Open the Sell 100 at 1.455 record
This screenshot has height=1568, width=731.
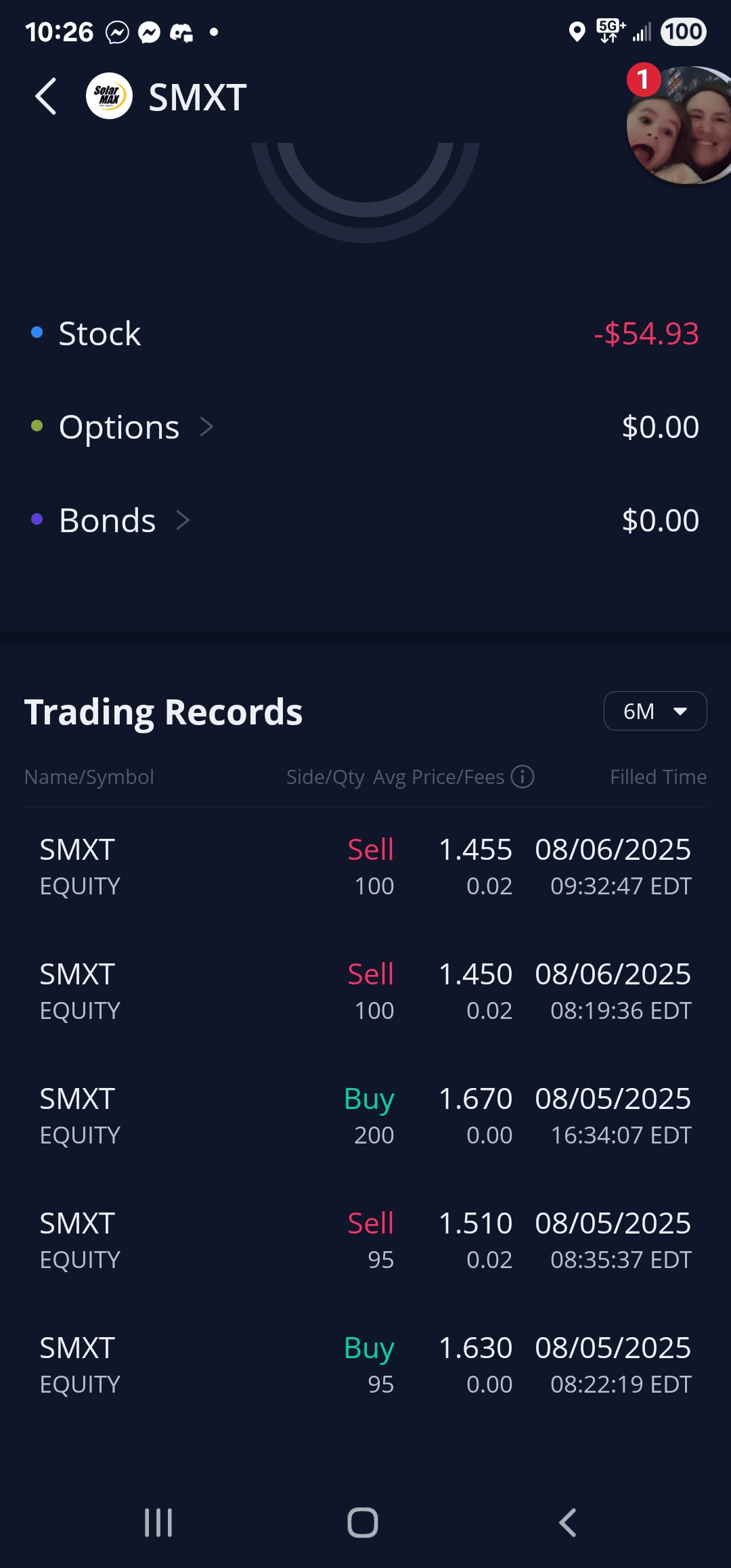click(365, 867)
